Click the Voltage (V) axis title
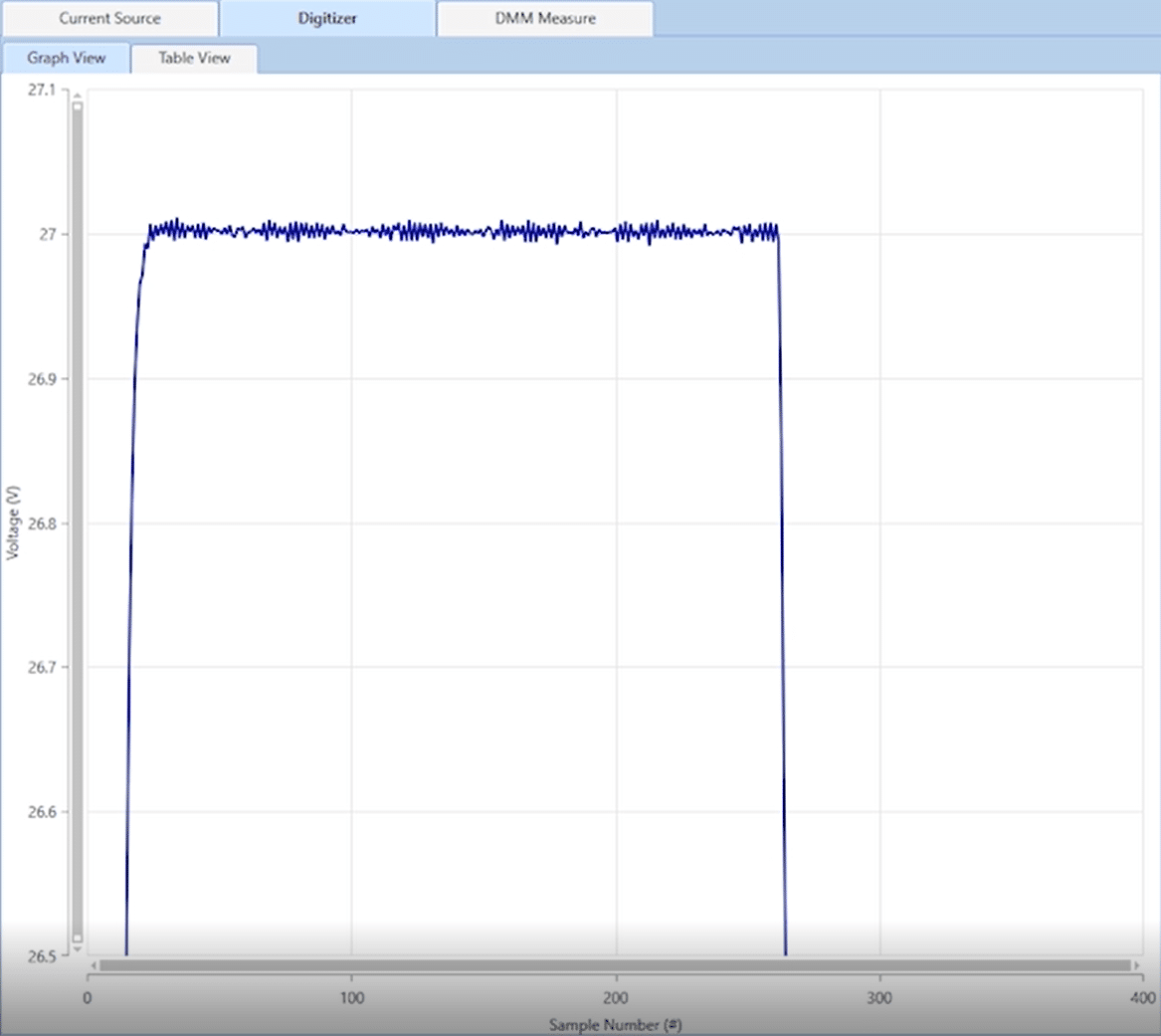Screen dimensions: 1161x1036 pyautogui.click(x=13, y=522)
